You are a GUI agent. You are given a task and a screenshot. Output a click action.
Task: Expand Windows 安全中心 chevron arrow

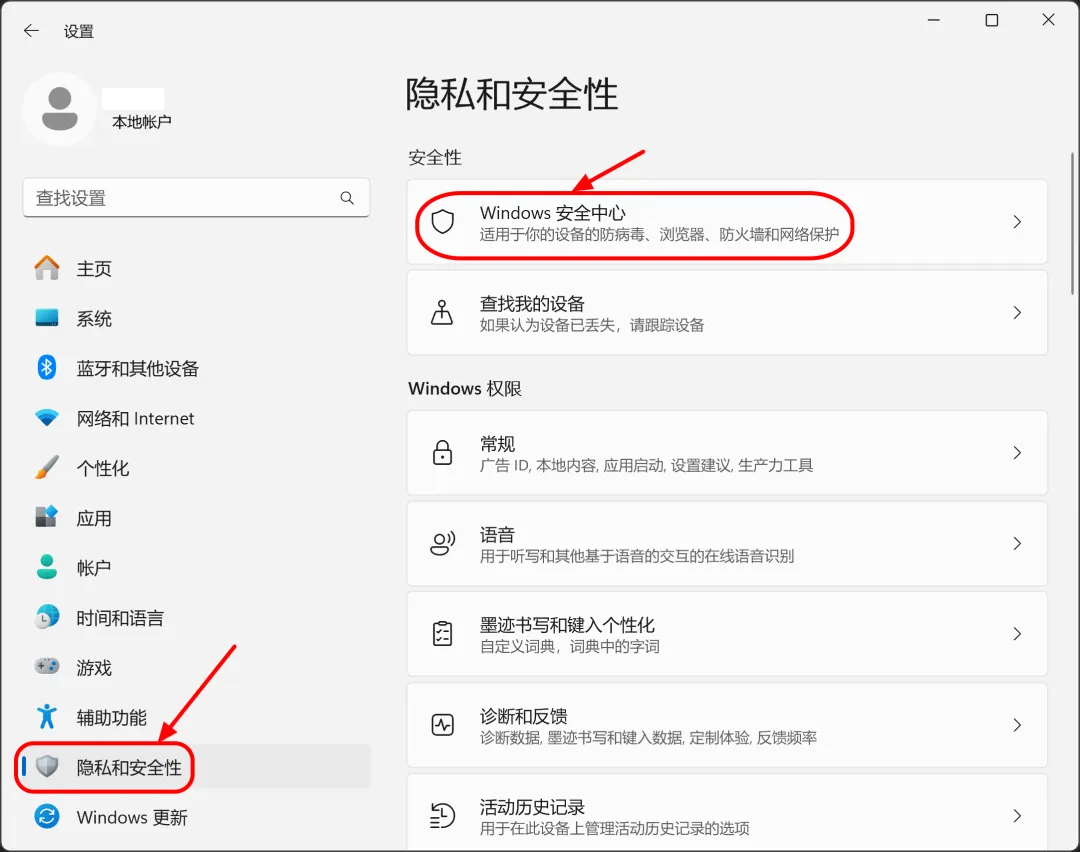point(1017,222)
